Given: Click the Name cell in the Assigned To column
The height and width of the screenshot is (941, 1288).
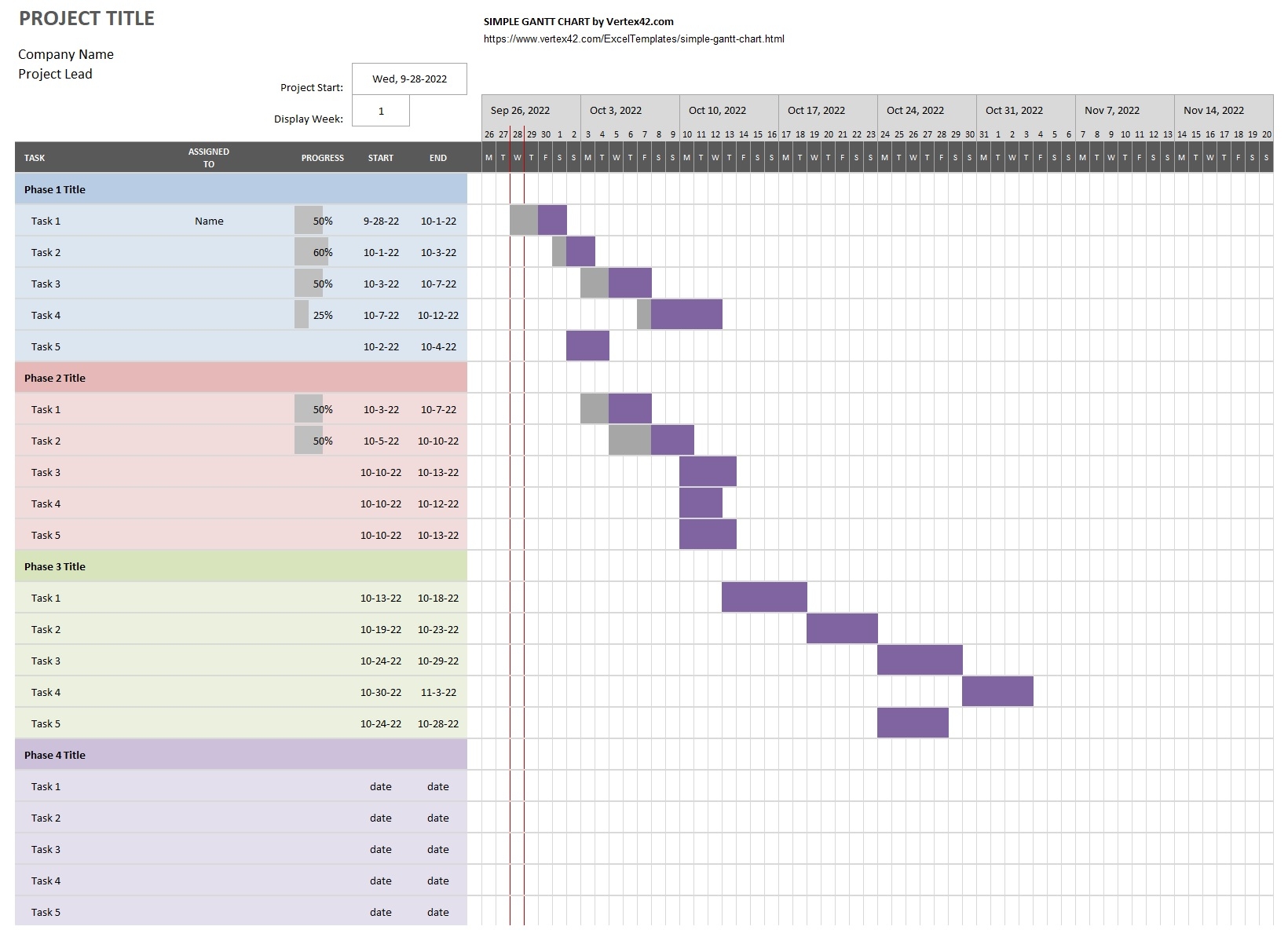Looking at the screenshot, I should click(x=209, y=221).
